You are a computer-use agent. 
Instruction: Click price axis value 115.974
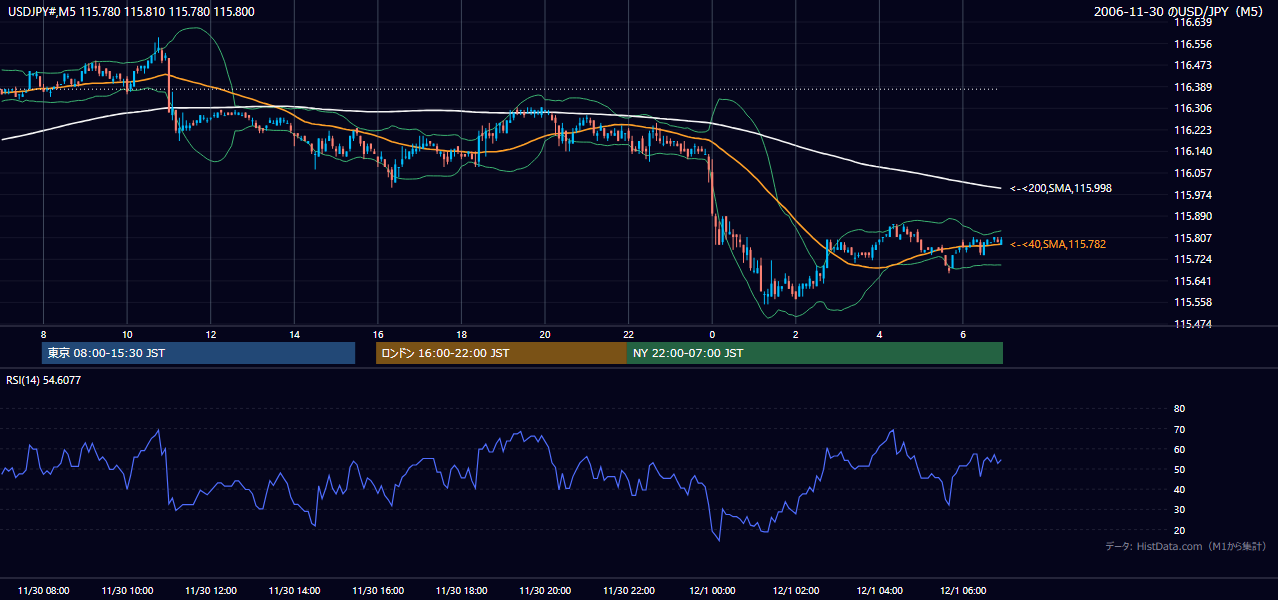coord(1192,195)
